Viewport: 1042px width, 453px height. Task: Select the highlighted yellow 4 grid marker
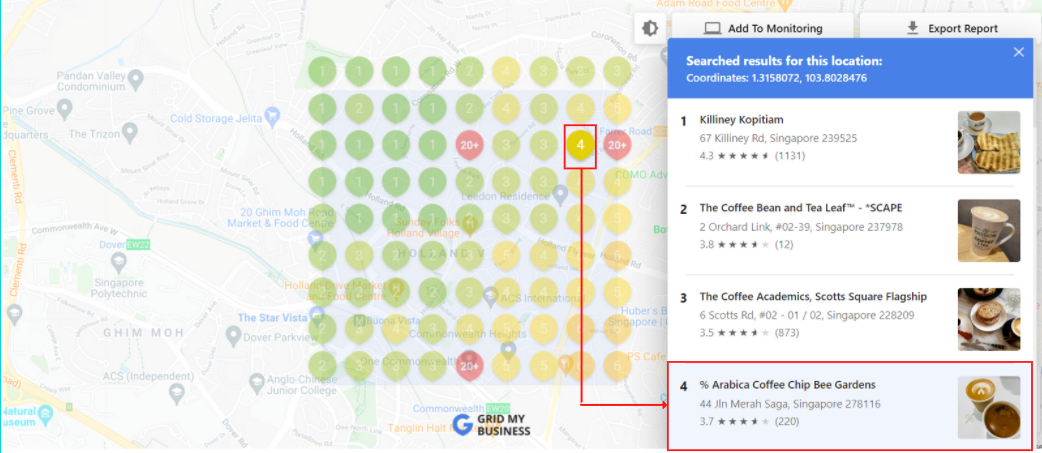tap(580, 145)
